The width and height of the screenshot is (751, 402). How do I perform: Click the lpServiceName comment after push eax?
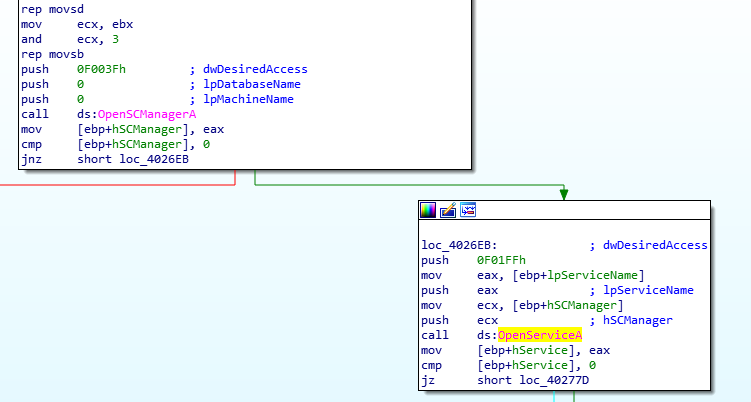tap(648, 290)
